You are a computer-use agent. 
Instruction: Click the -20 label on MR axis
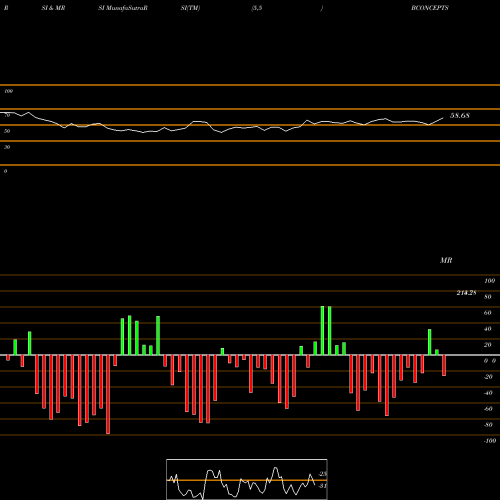[488, 377]
